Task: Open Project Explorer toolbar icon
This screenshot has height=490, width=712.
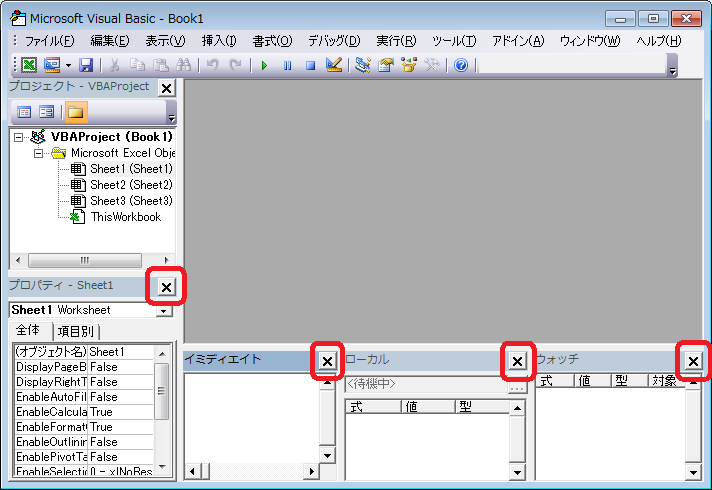Action: click(363, 65)
